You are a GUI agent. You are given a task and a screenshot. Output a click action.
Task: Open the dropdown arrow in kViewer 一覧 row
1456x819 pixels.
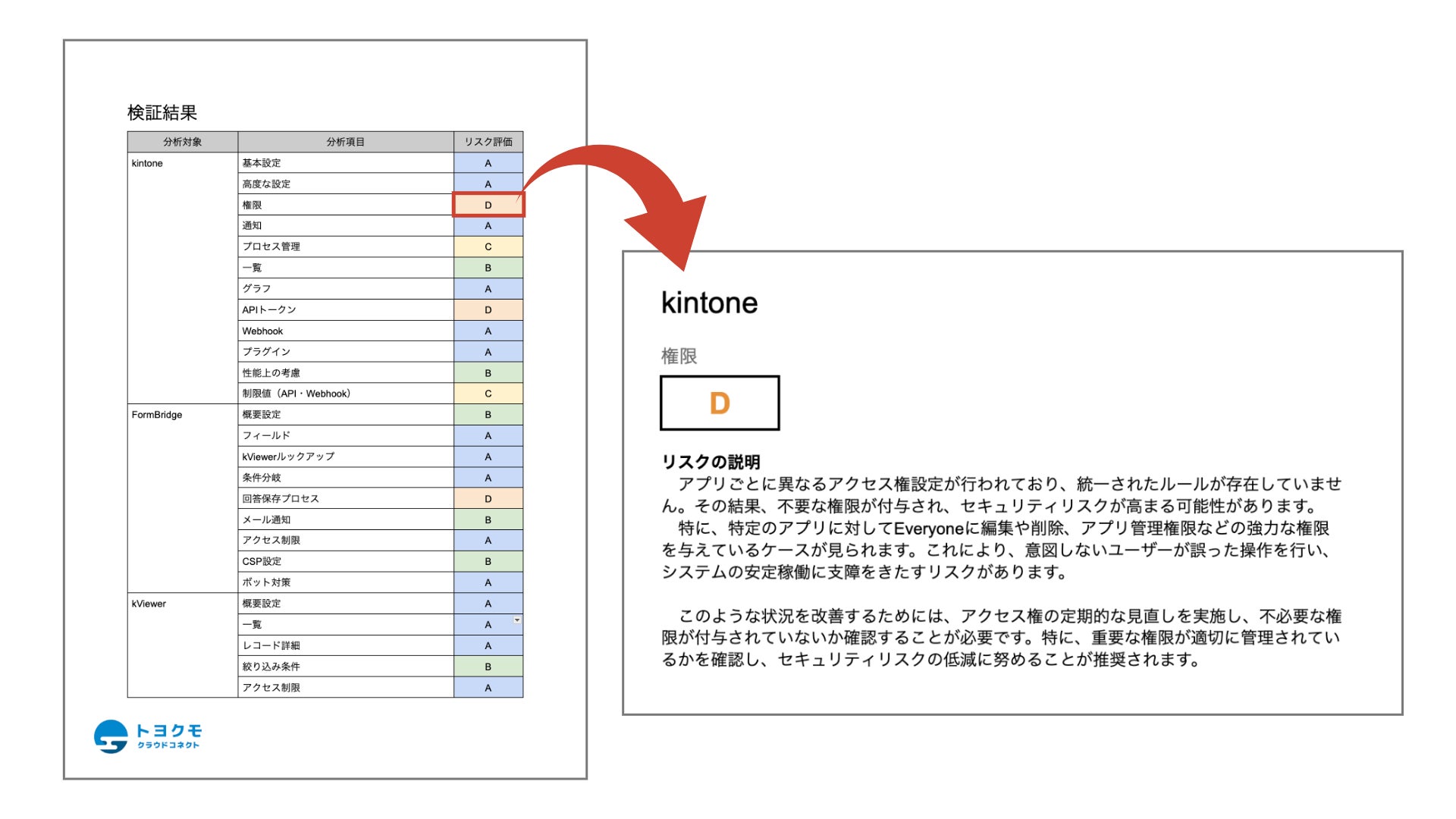coord(517,620)
